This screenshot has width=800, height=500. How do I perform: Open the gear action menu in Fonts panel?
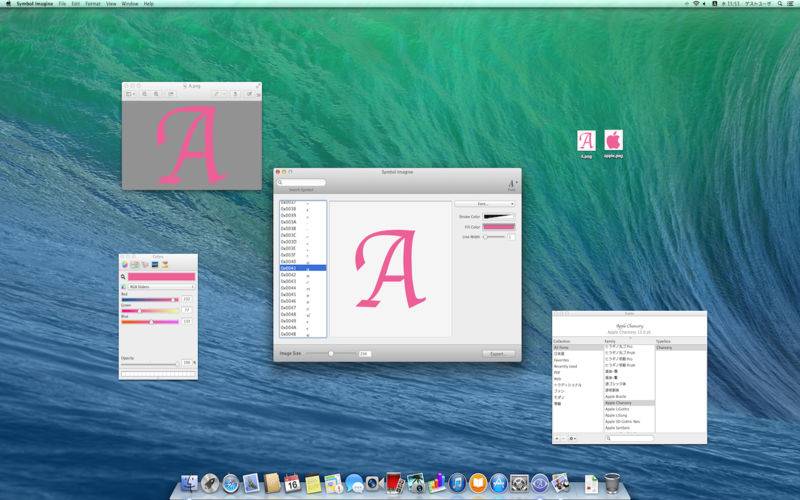click(572, 438)
